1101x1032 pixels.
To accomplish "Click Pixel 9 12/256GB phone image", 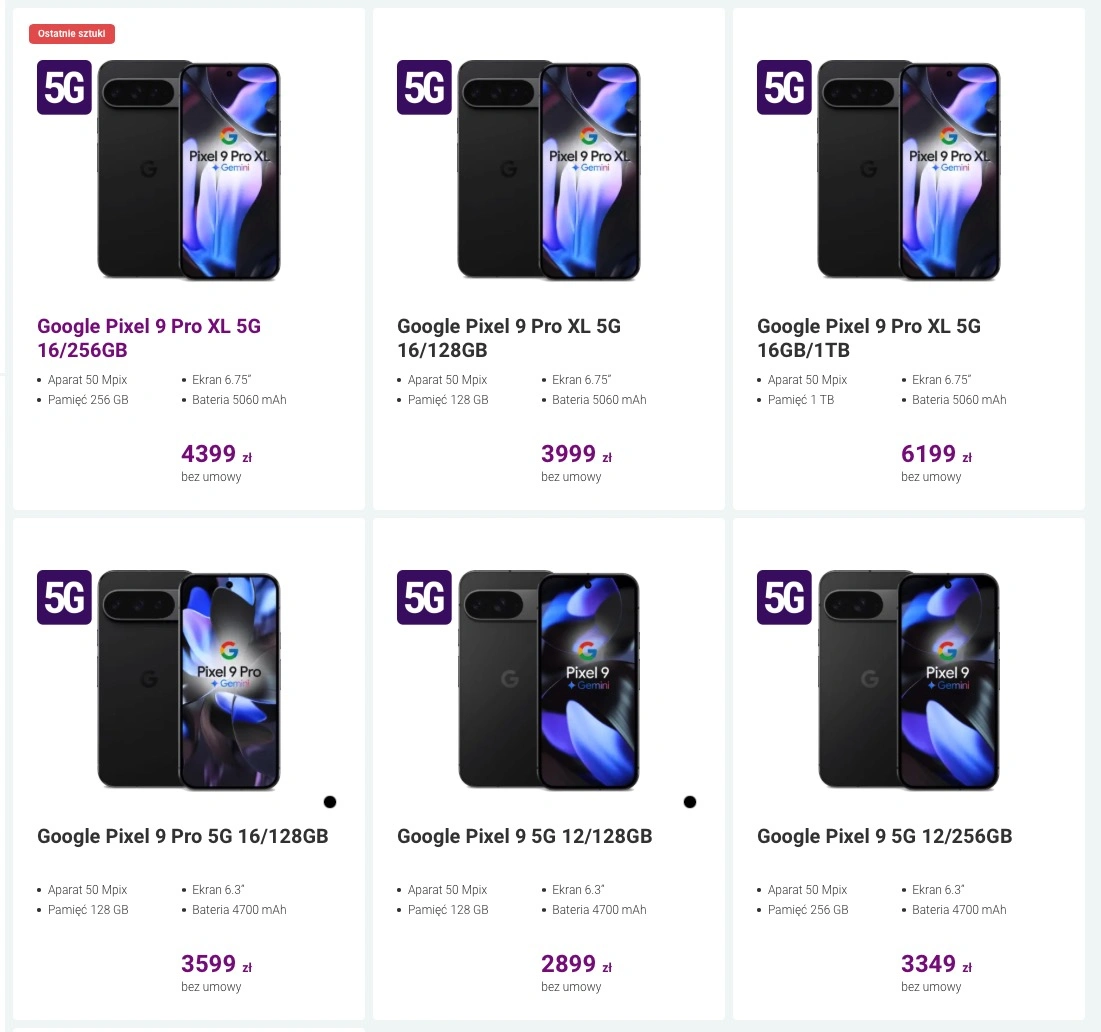I will tap(909, 680).
